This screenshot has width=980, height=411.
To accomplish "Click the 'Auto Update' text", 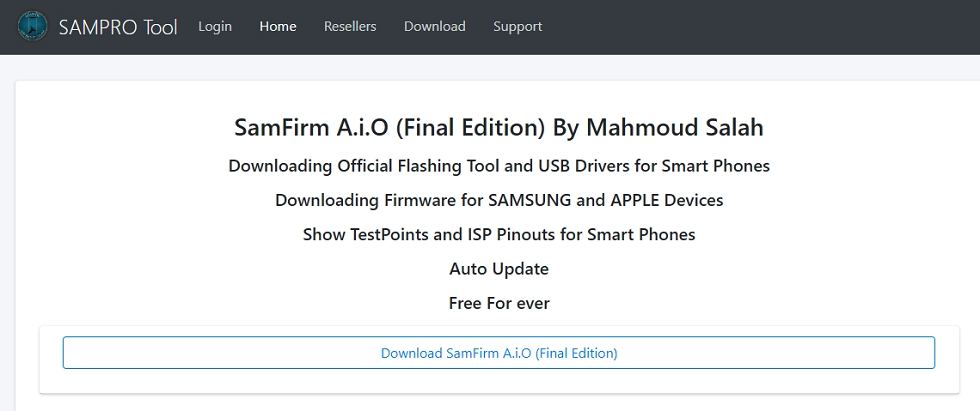I will coord(499,269).
